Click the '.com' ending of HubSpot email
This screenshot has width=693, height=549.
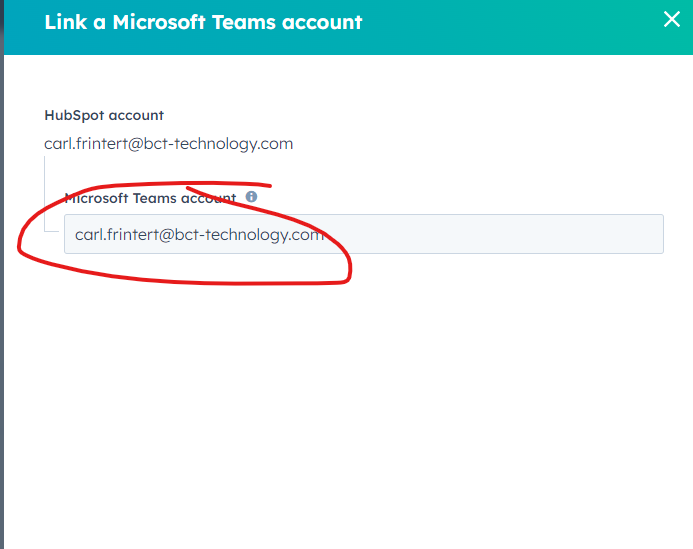pos(278,144)
